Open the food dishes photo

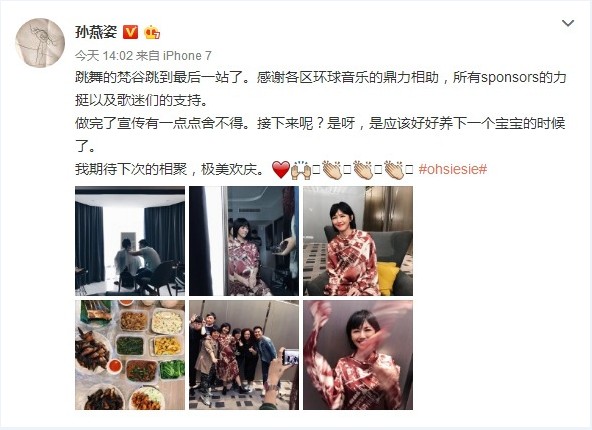coord(130,355)
